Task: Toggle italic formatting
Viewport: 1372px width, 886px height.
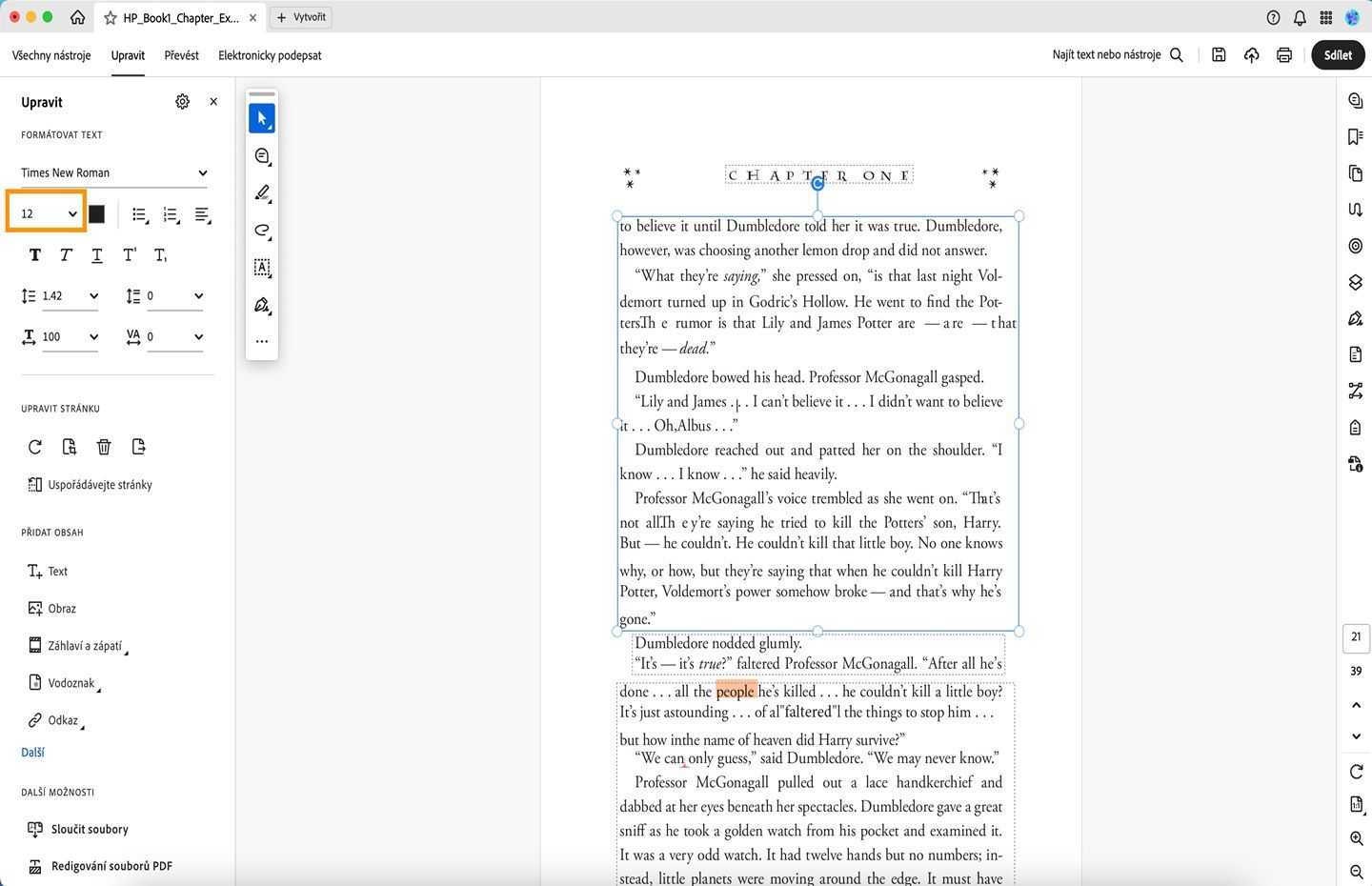Action: click(x=65, y=254)
